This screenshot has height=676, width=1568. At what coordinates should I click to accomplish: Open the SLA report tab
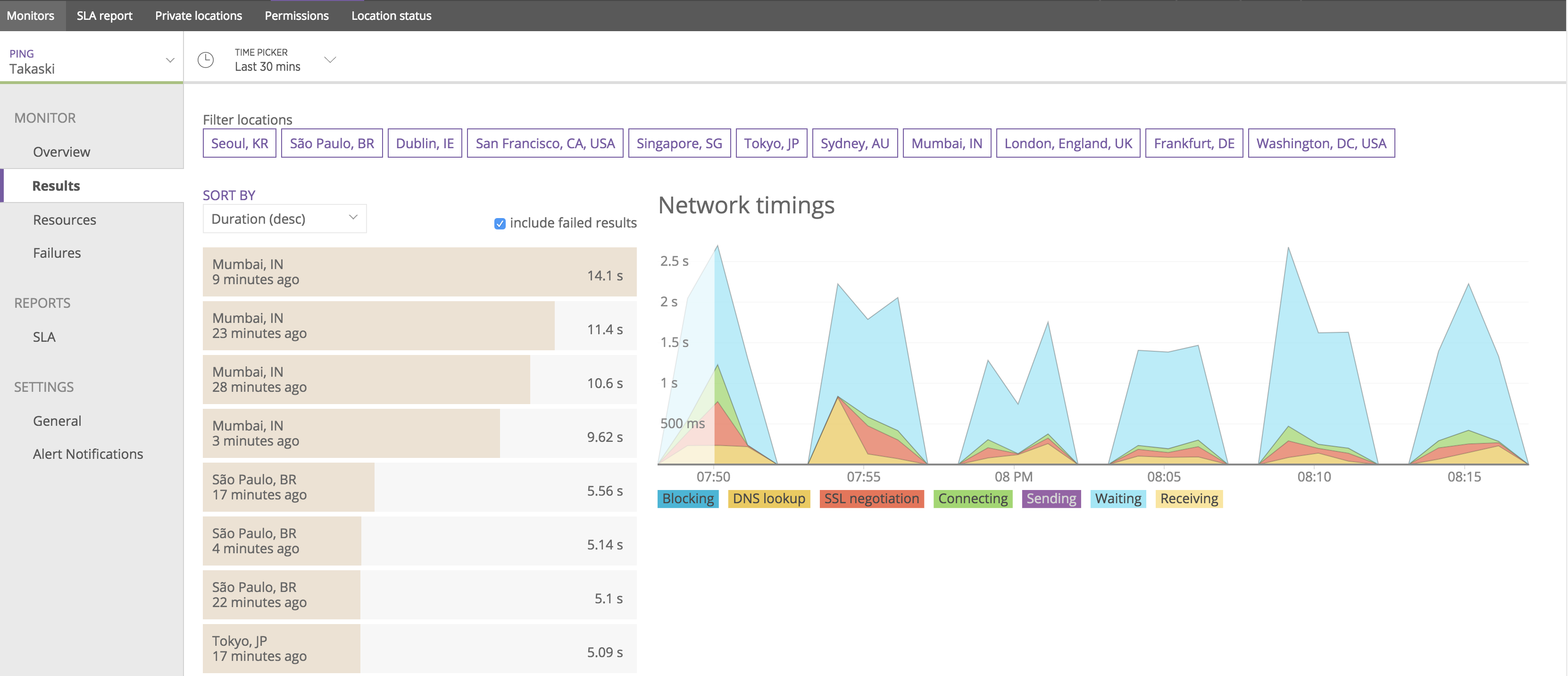point(104,16)
